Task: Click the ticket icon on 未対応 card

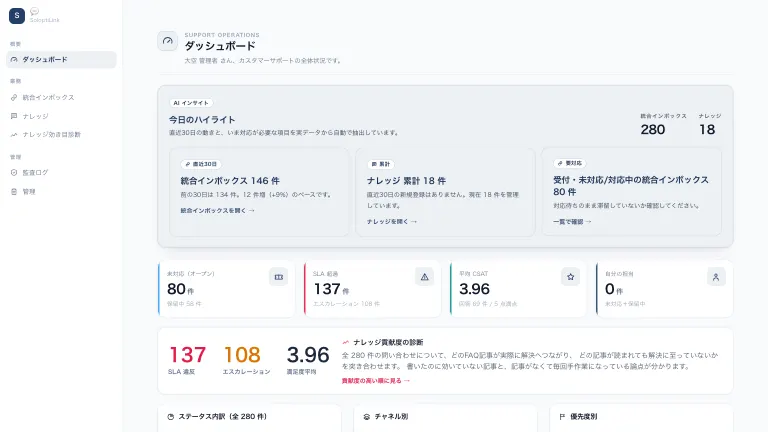Action: pos(279,277)
